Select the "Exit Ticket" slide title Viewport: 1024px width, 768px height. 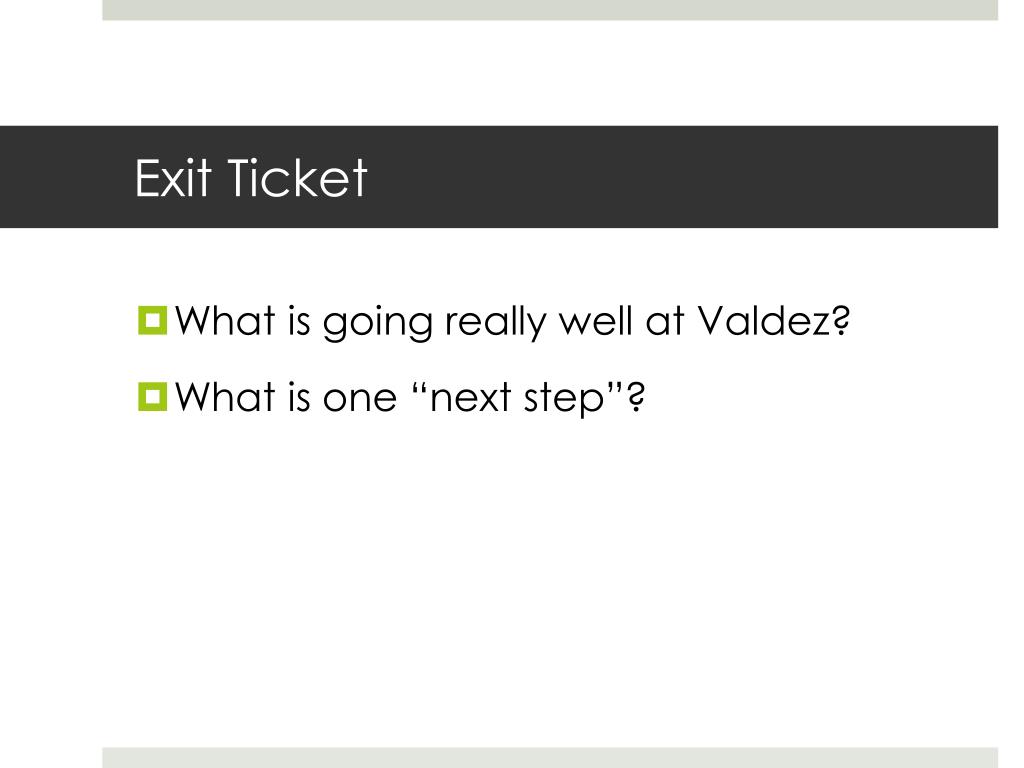tap(251, 178)
